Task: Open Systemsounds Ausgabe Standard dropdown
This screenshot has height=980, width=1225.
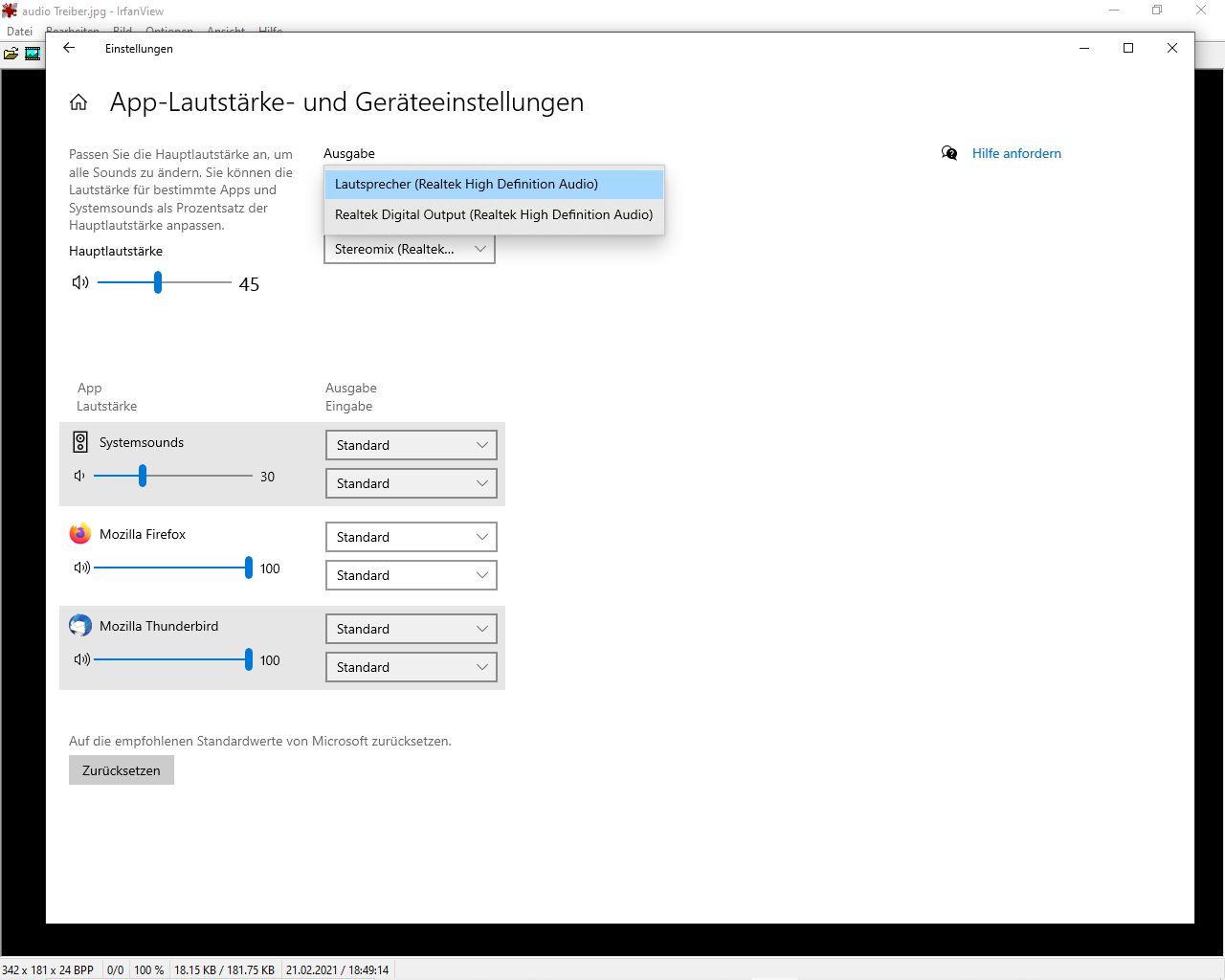Action: (x=412, y=445)
